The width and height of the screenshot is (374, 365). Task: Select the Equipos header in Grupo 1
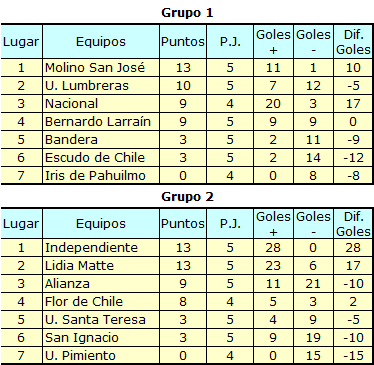tap(101, 42)
